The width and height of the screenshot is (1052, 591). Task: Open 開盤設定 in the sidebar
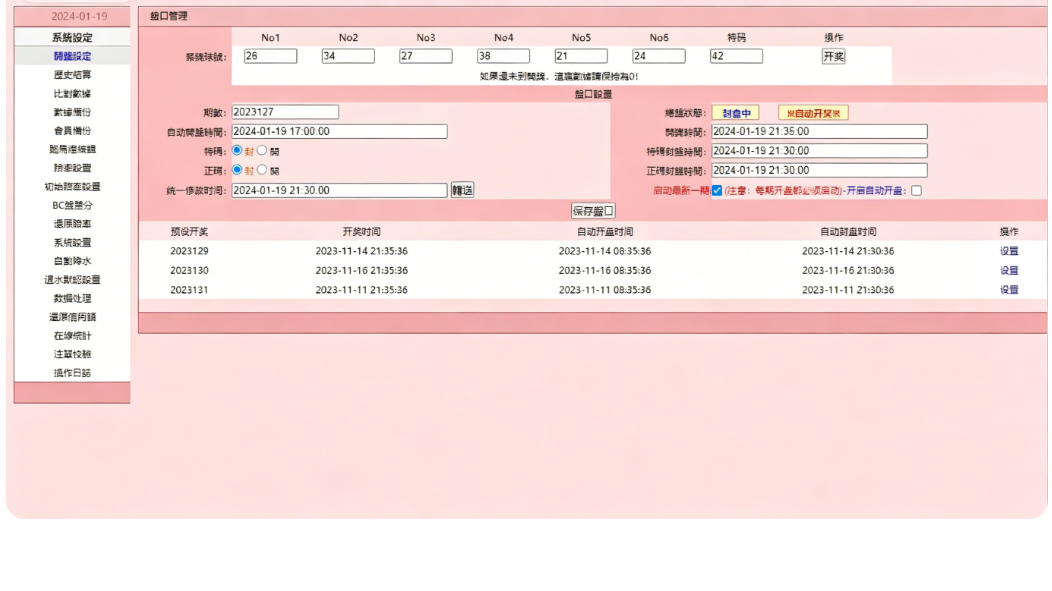tap(72, 56)
